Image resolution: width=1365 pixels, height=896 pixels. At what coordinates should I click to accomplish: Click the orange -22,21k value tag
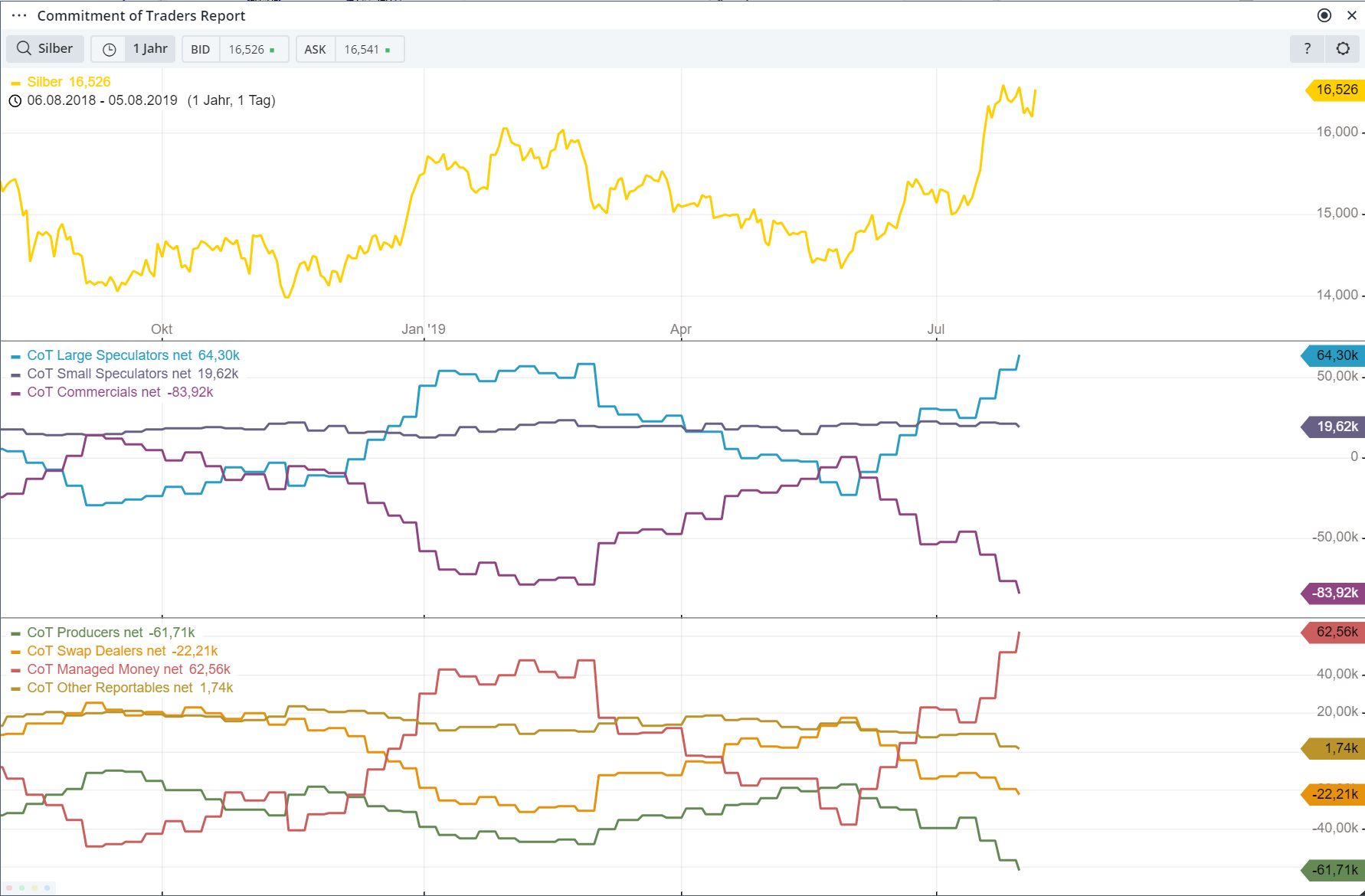point(1334,794)
